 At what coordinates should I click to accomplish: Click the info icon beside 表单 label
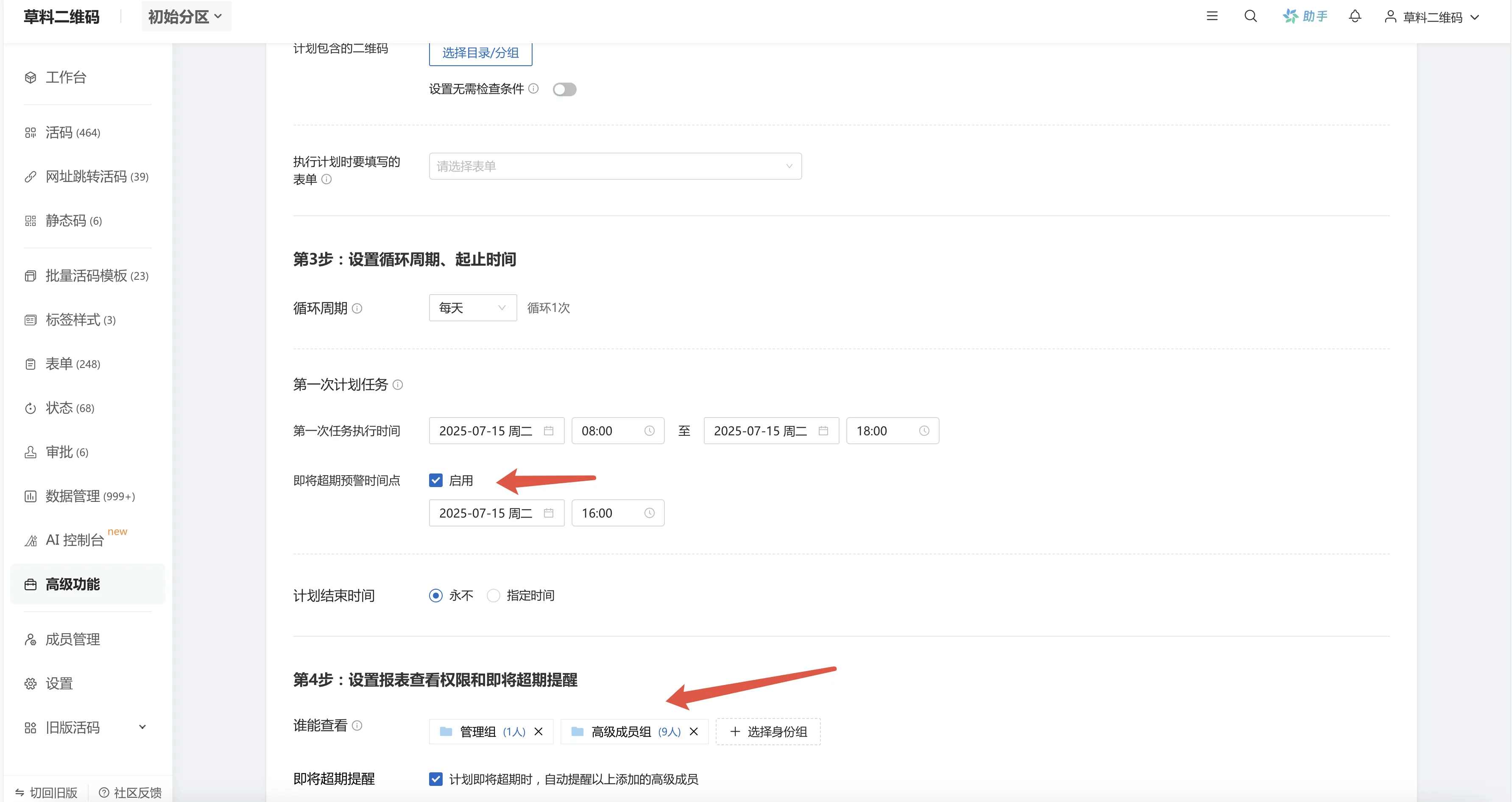(327, 180)
